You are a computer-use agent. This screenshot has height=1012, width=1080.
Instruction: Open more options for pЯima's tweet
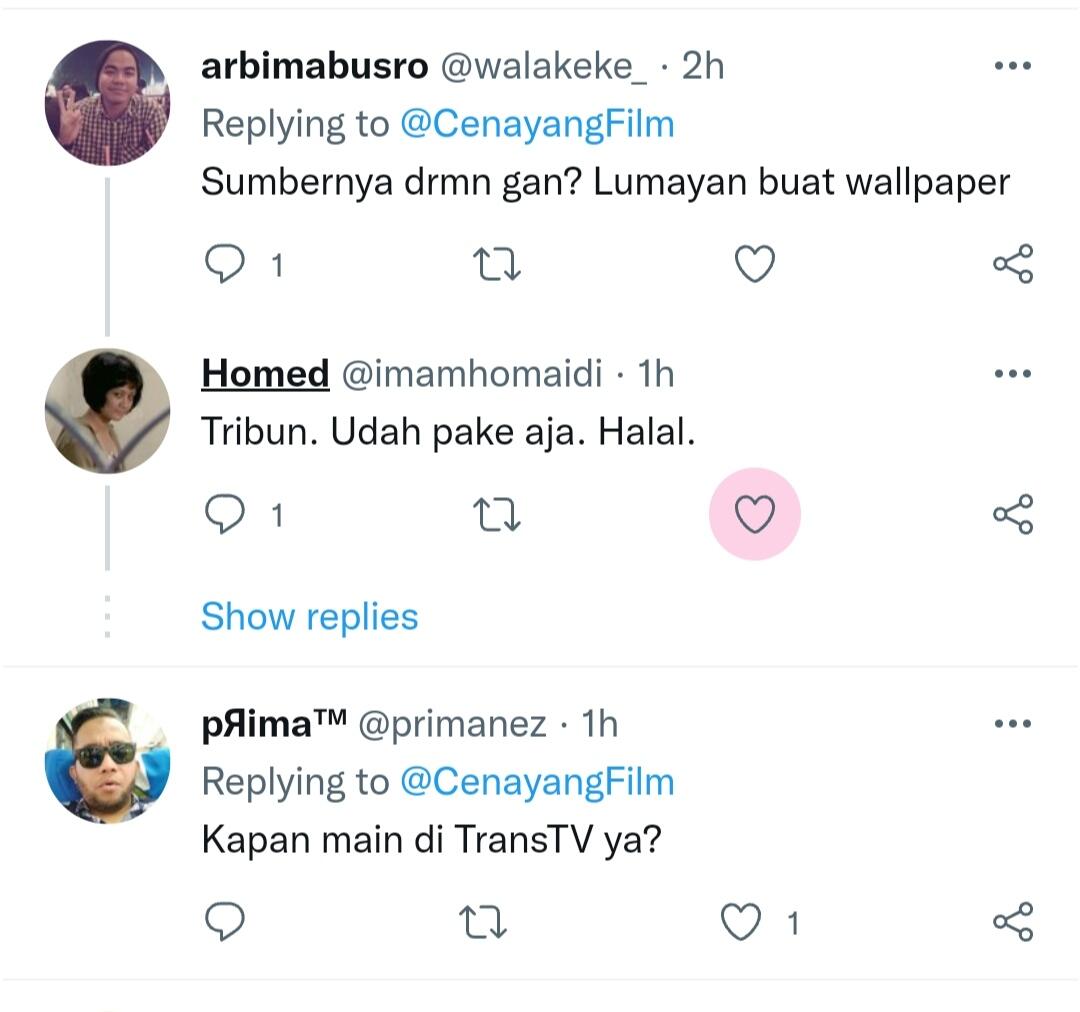click(1013, 723)
